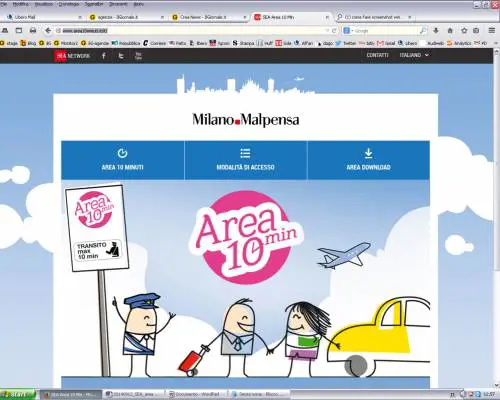Viewport: 500px width, 400px height.
Task: Click the MODALITÀ DI ACCESSO button
Action: click(246, 160)
